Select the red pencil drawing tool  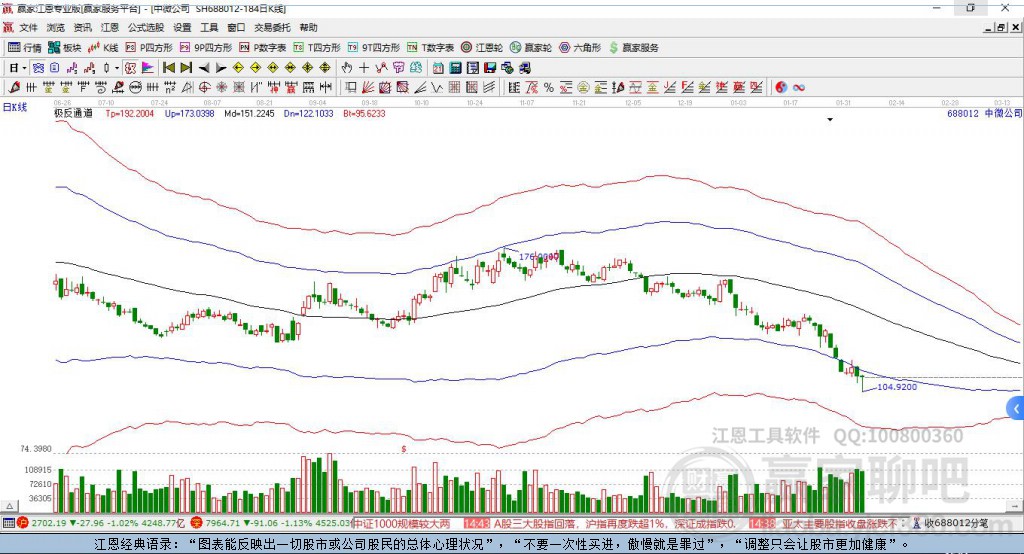[x=14, y=88]
